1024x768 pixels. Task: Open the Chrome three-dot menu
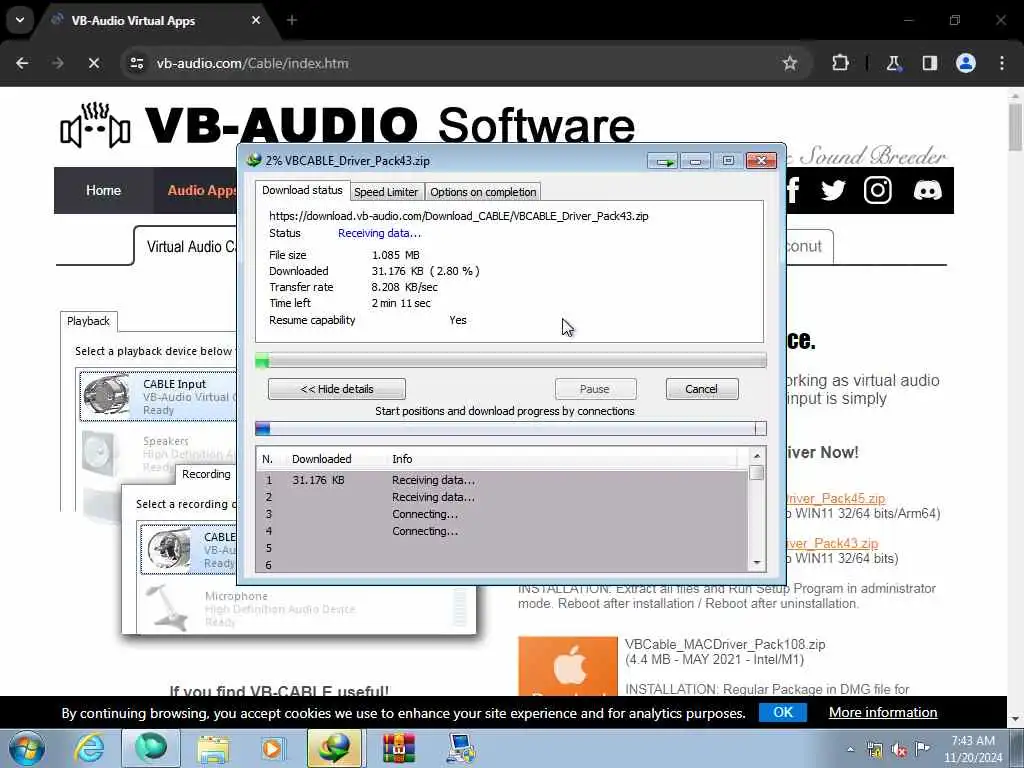pos(1002,63)
